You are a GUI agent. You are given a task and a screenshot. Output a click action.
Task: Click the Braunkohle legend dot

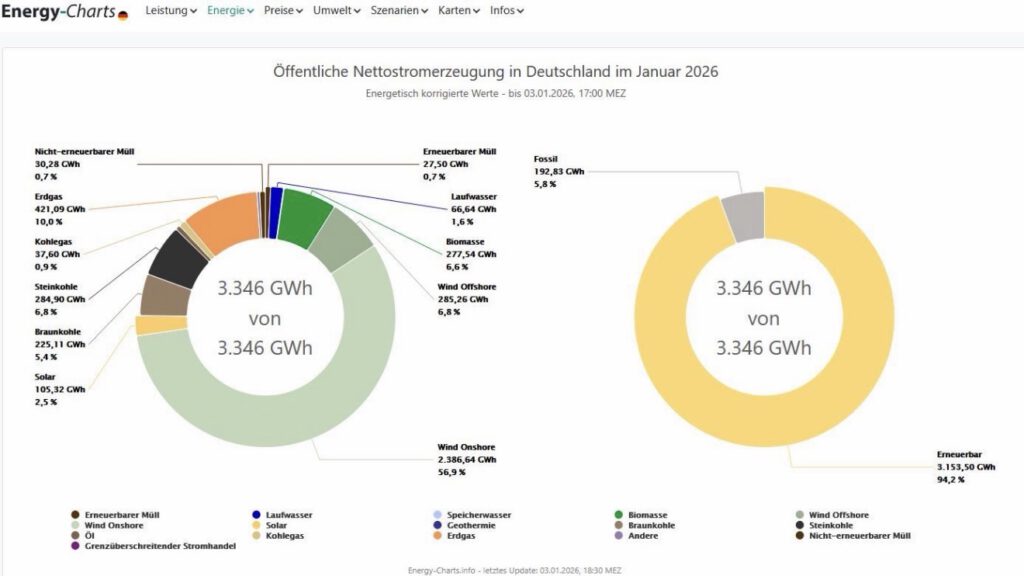click(x=621, y=525)
